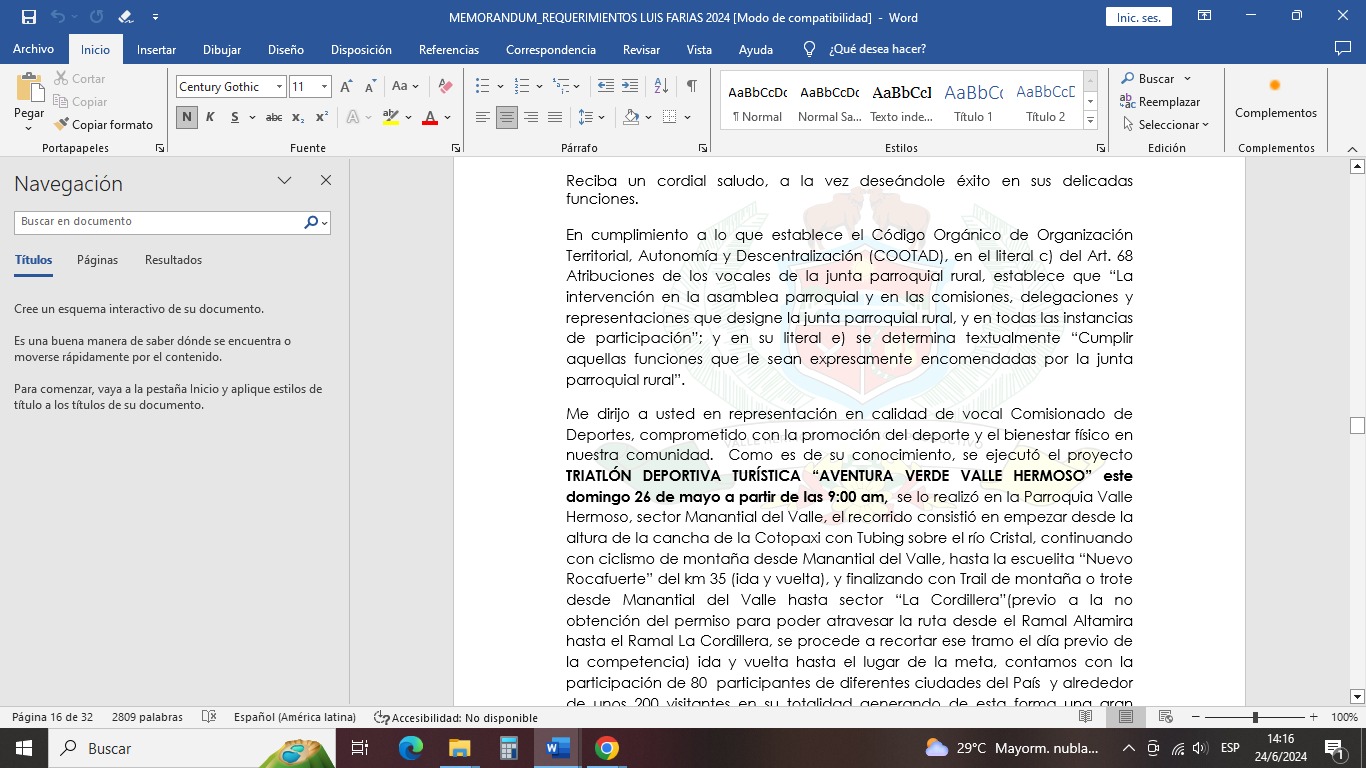The width and height of the screenshot is (1366, 768).
Task: Click the Grow Font size icon
Action: [346, 87]
